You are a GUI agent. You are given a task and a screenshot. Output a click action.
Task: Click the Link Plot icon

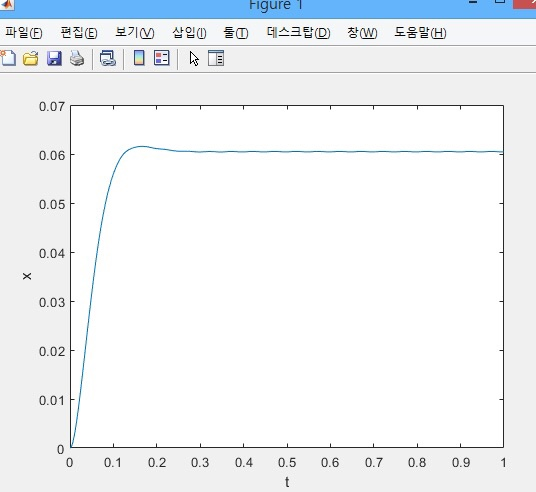[x=108, y=58]
